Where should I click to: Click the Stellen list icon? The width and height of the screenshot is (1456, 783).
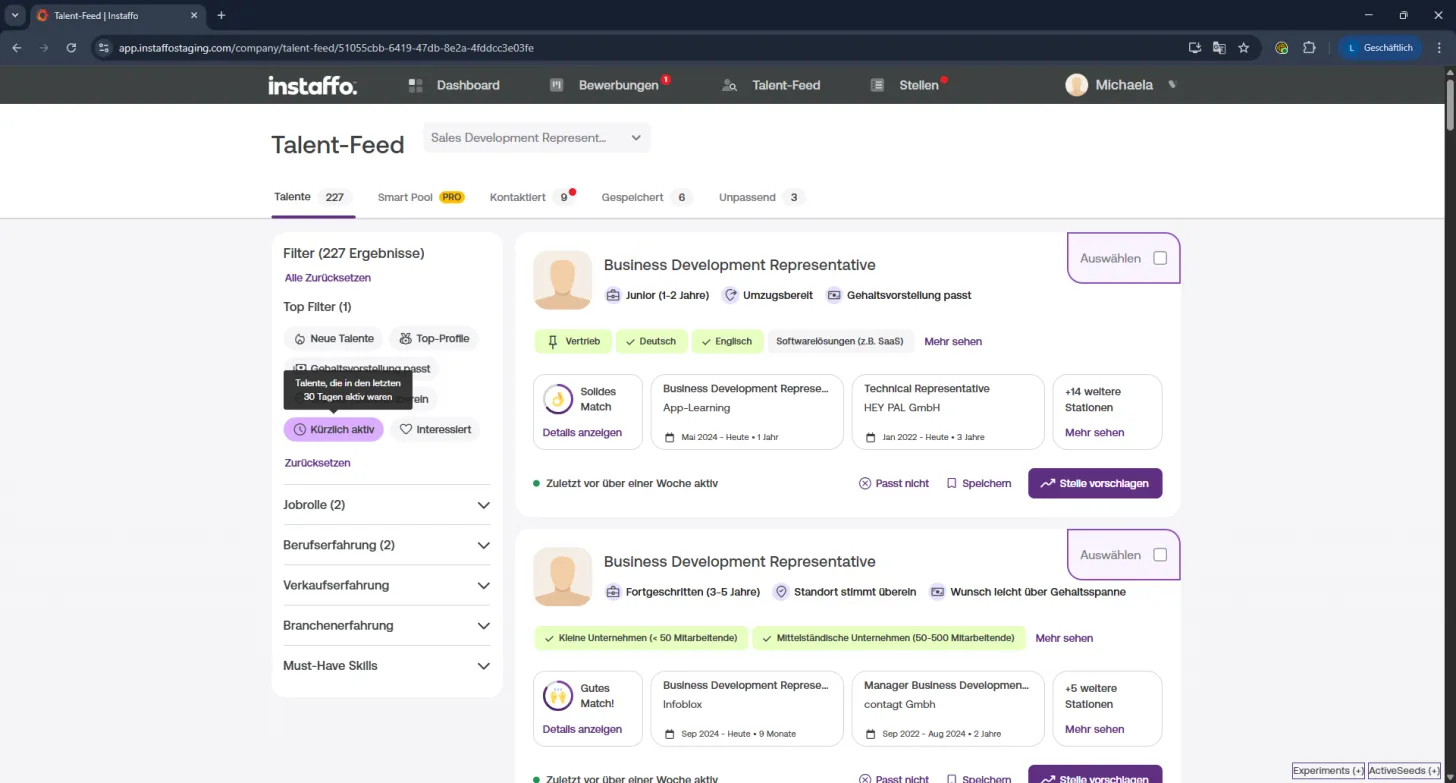[x=877, y=86]
